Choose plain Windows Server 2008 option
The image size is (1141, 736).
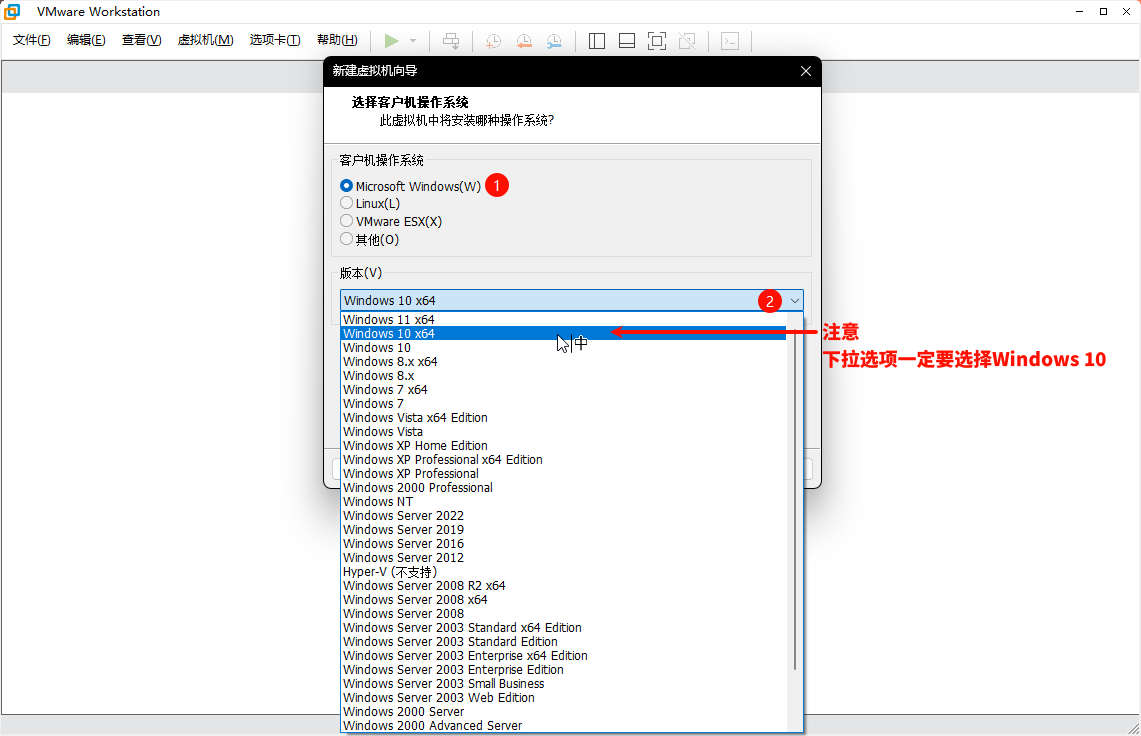pos(563,614)
